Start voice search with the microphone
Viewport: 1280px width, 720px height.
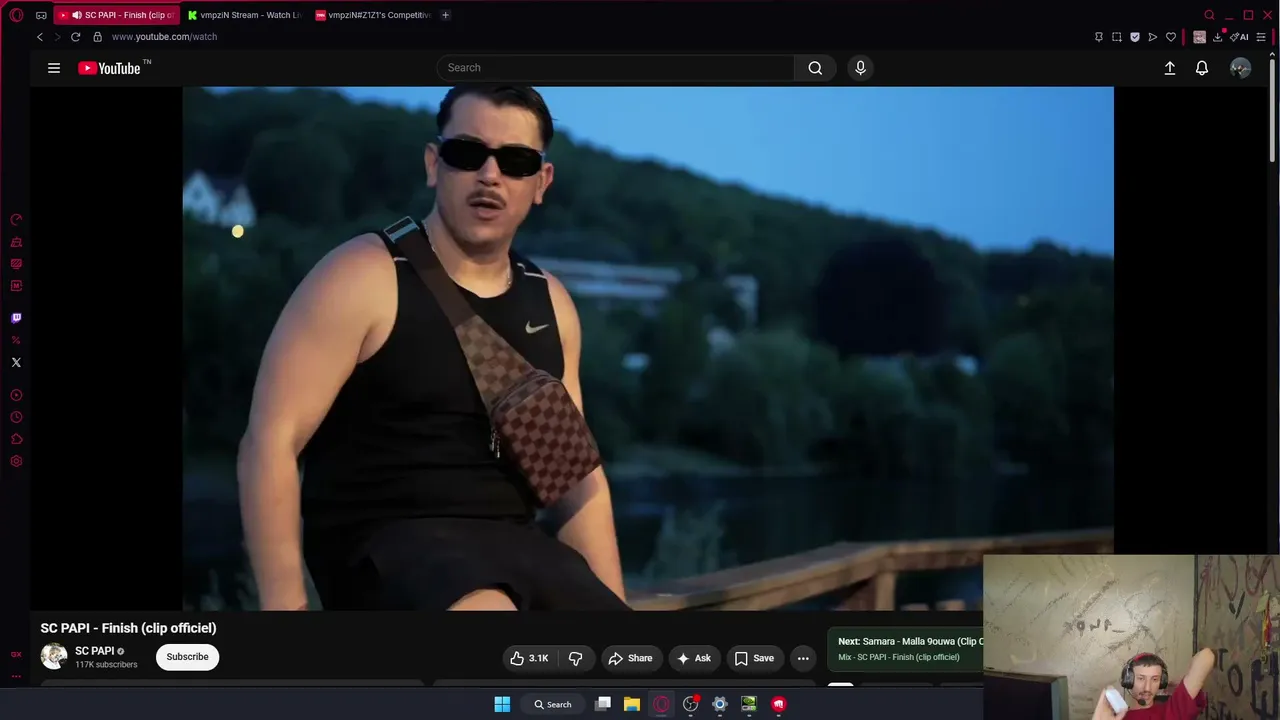point(860,68)
